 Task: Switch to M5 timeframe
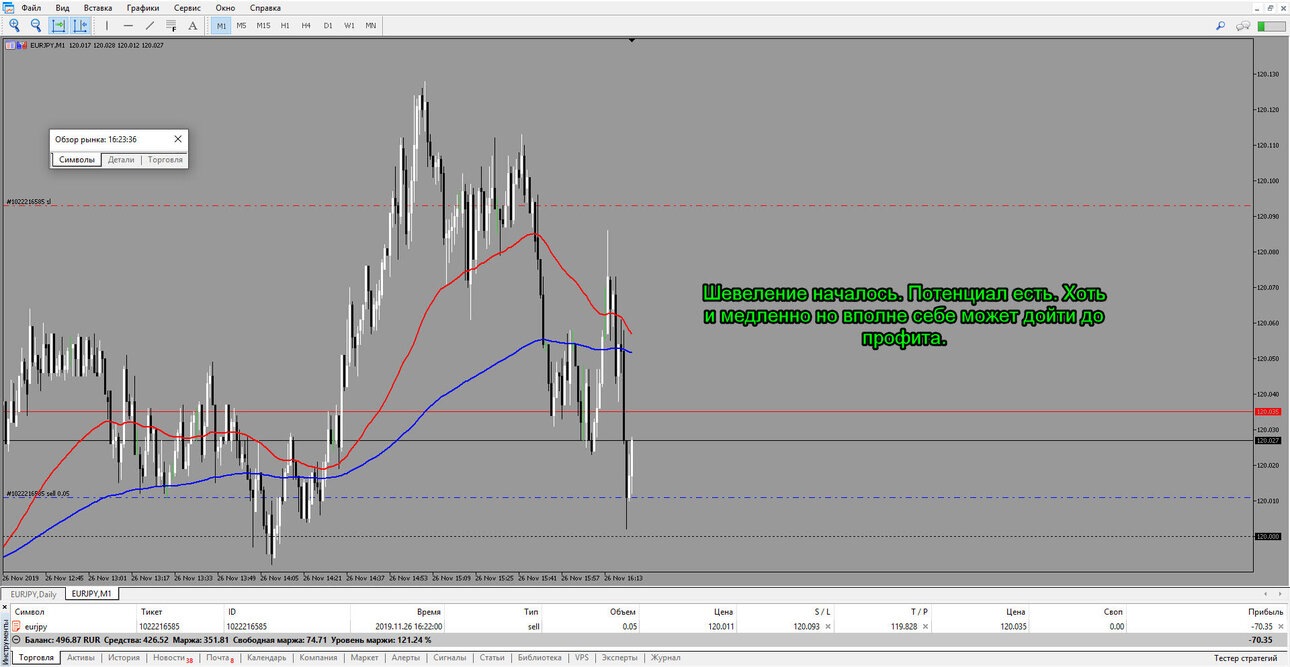pyautogui.click(x=241, y=25)
